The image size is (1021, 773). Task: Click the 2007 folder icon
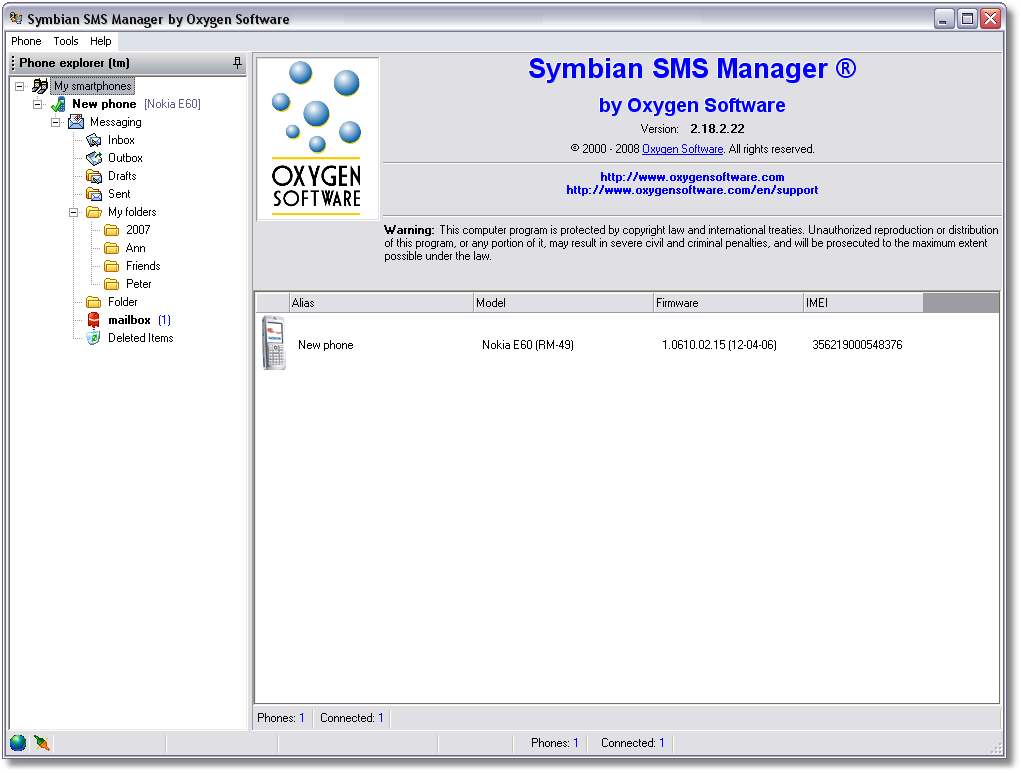112,230
